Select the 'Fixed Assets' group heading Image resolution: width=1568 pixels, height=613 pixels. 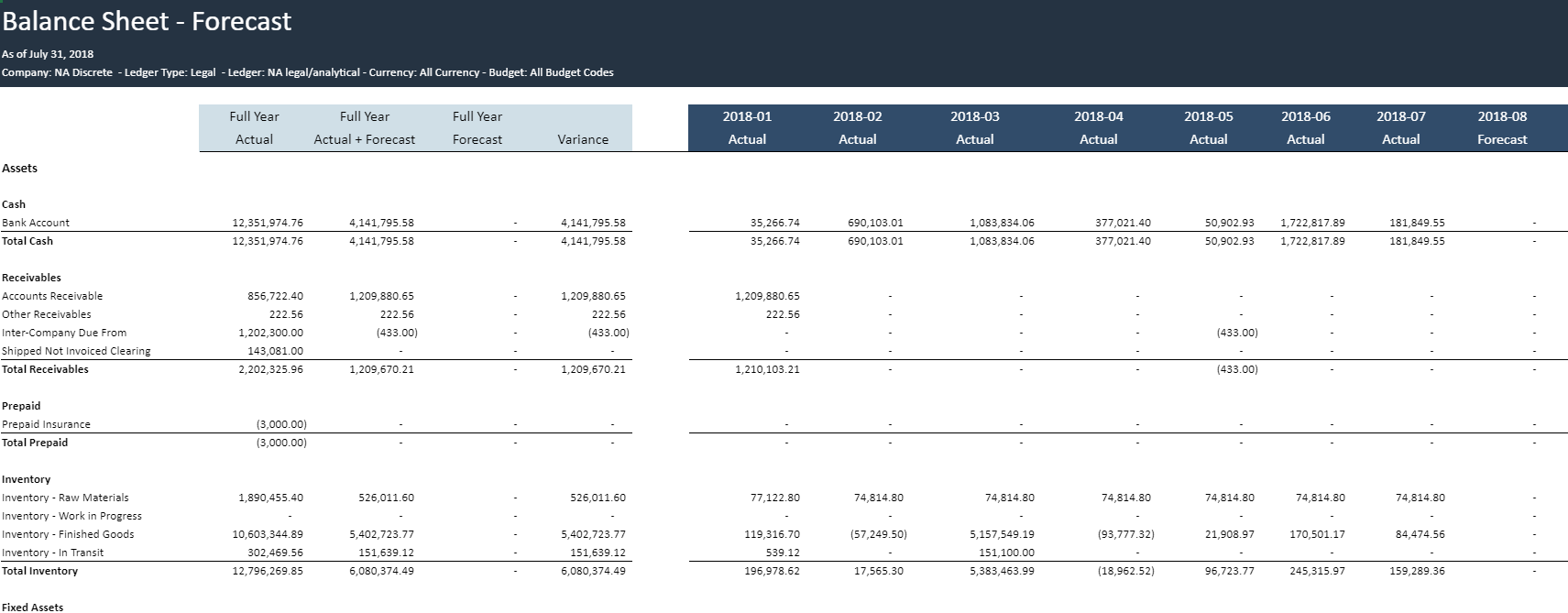tap(33, 607)
